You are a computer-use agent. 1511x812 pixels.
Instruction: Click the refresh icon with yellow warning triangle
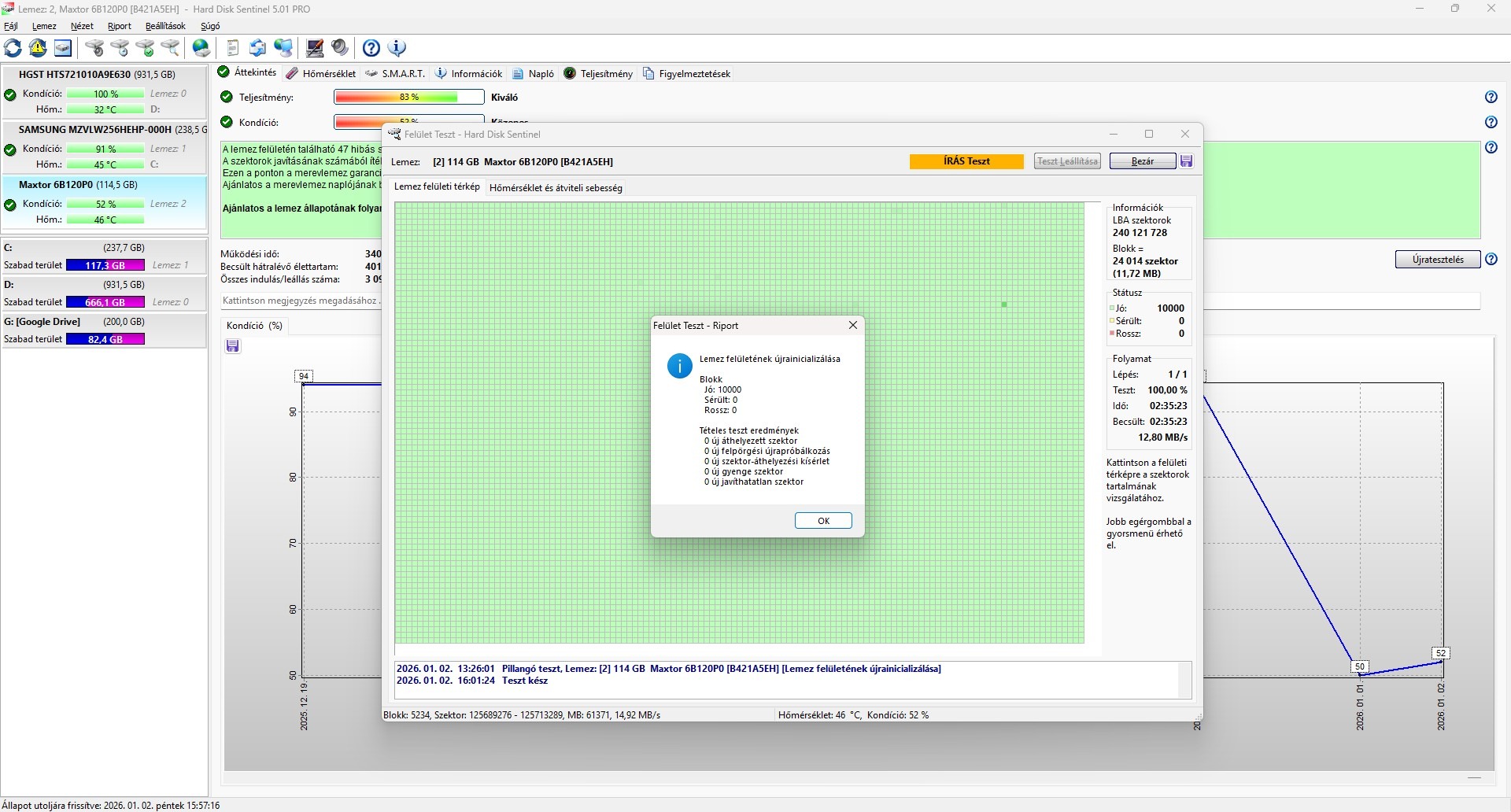click(38, 48)
